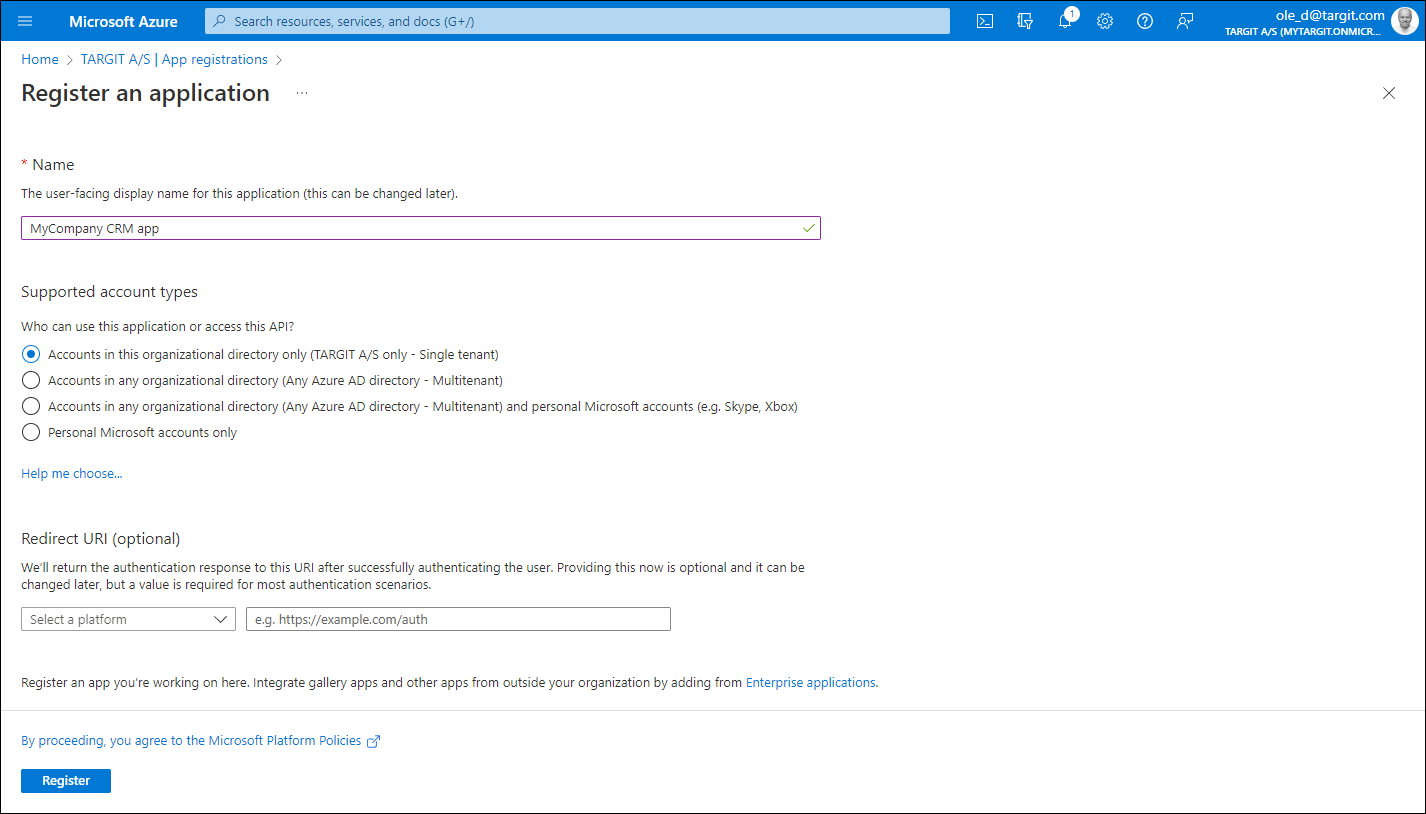Select Personal Microsoft accounts only
The image size is (1426, 814).
point(31,432)
